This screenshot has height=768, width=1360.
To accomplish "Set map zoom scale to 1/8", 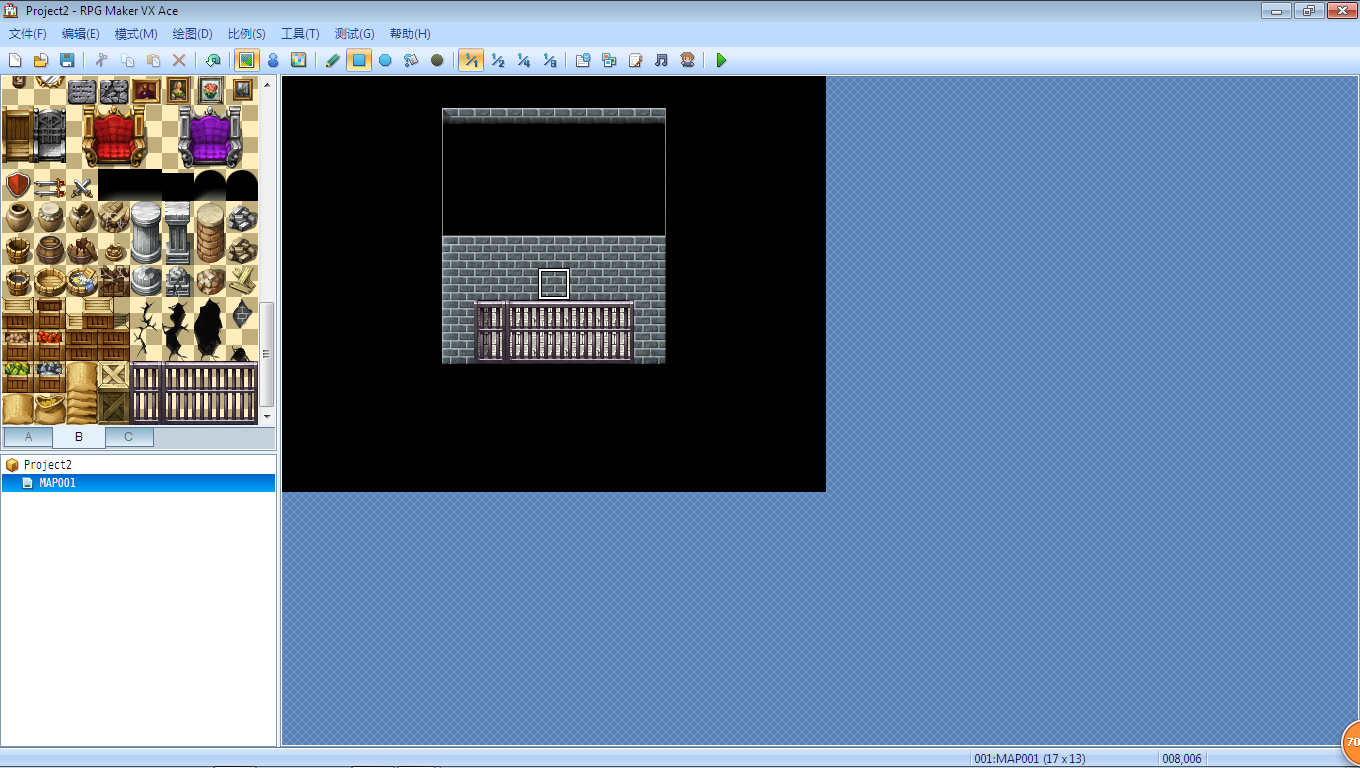I will [x=549, y=60].
